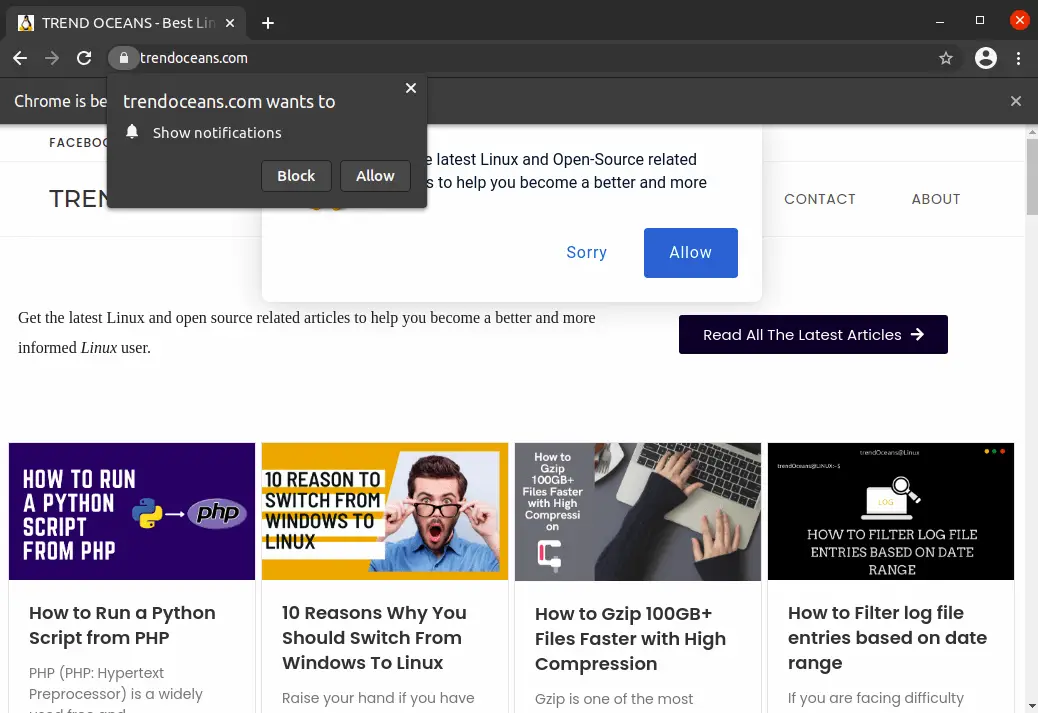
Task: Decline the site subscription with Sorry
Action: click(x=587, y=253)
